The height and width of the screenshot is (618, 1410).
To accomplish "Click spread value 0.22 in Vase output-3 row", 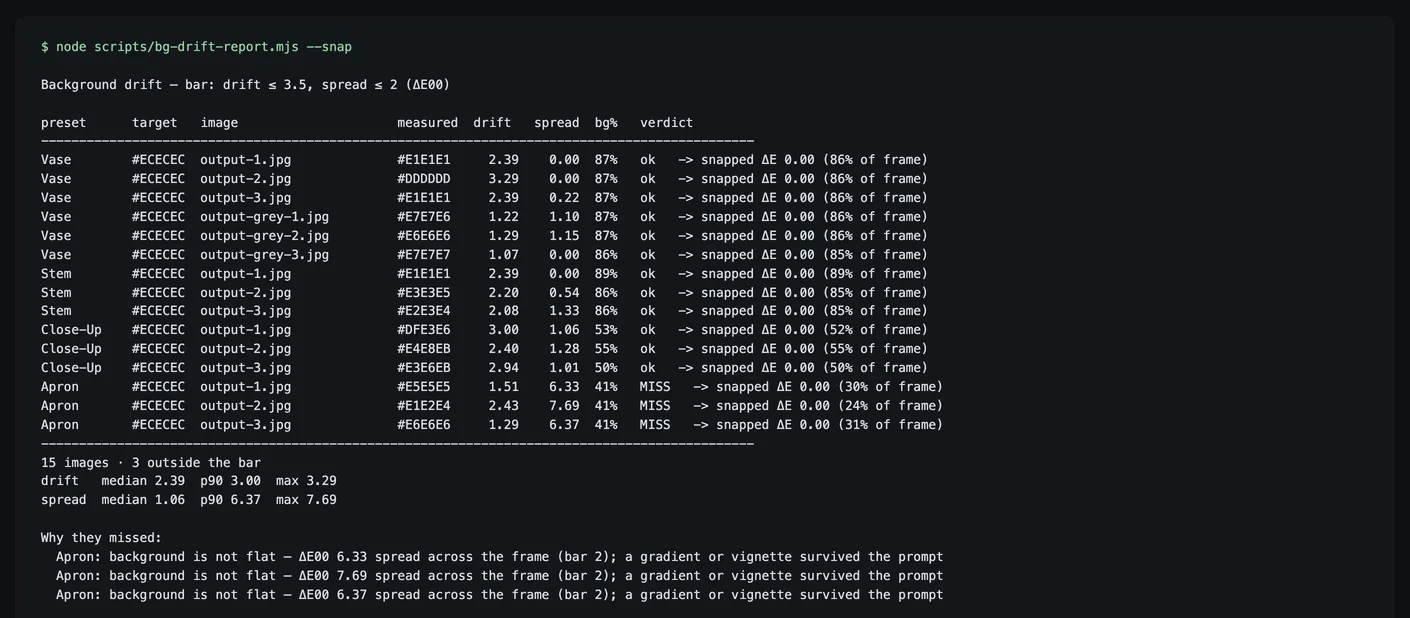I will point(564,198).
